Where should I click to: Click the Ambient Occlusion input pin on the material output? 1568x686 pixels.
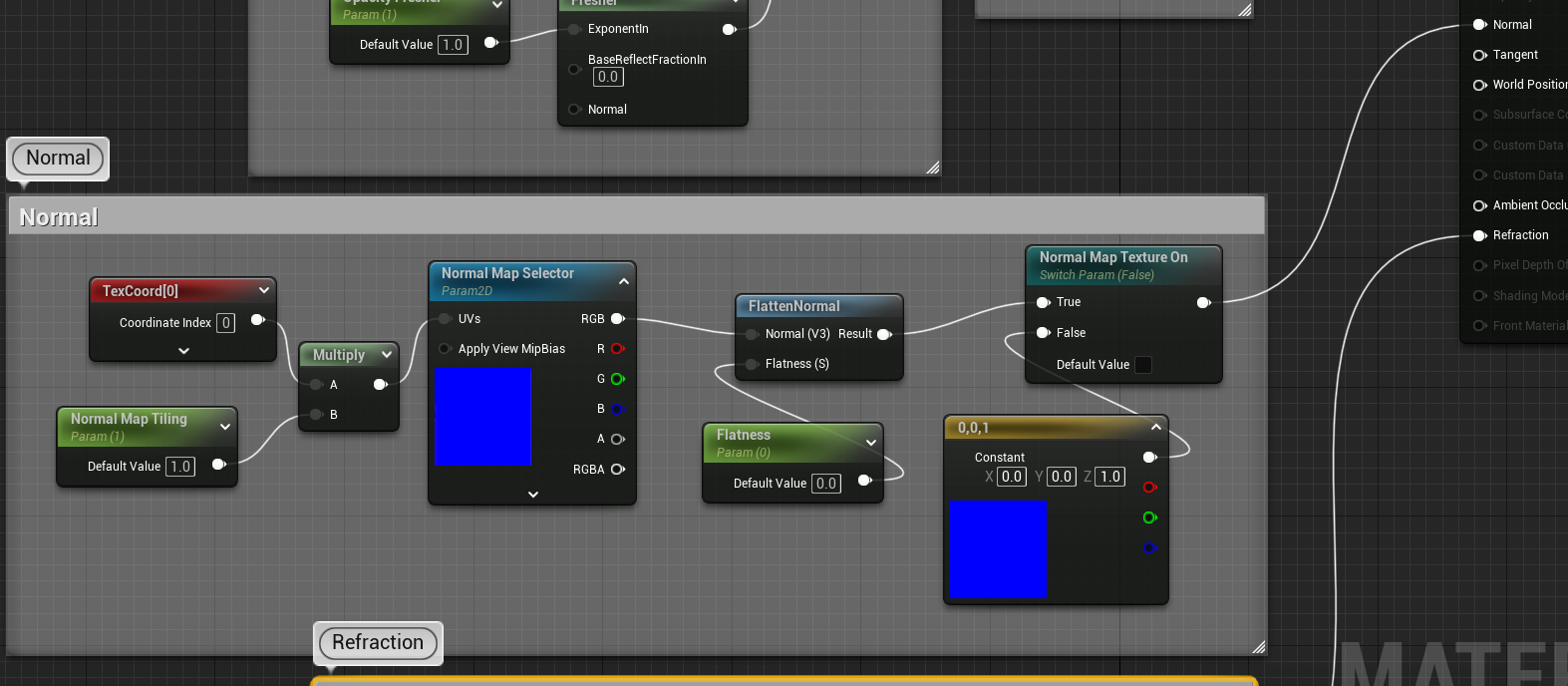[1479, 205]
